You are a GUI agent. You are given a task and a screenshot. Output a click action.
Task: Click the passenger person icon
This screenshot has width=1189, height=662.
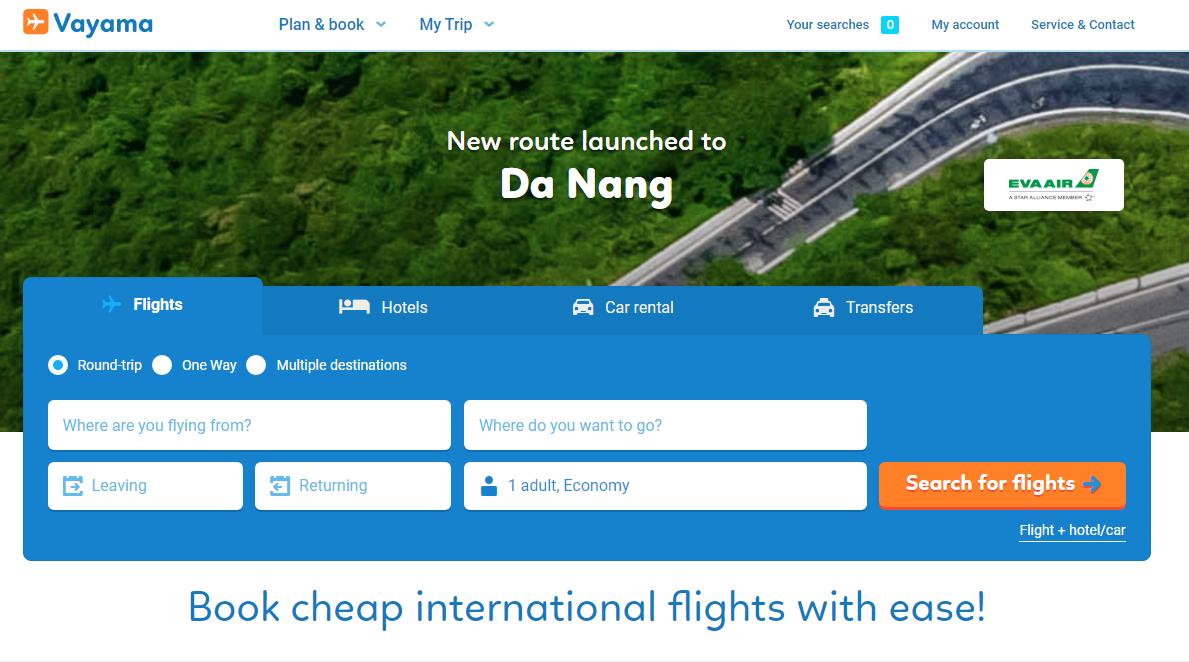click(489, 485)
